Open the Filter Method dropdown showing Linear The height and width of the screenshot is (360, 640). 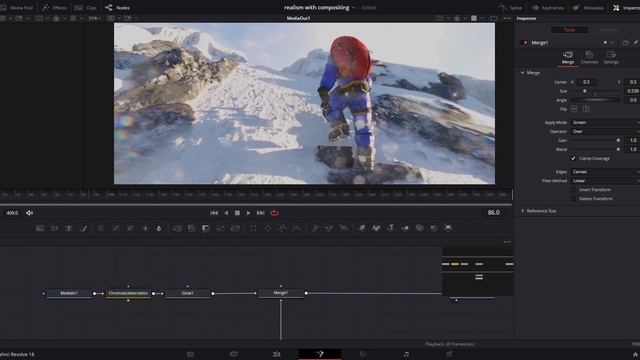click(605, 181)
